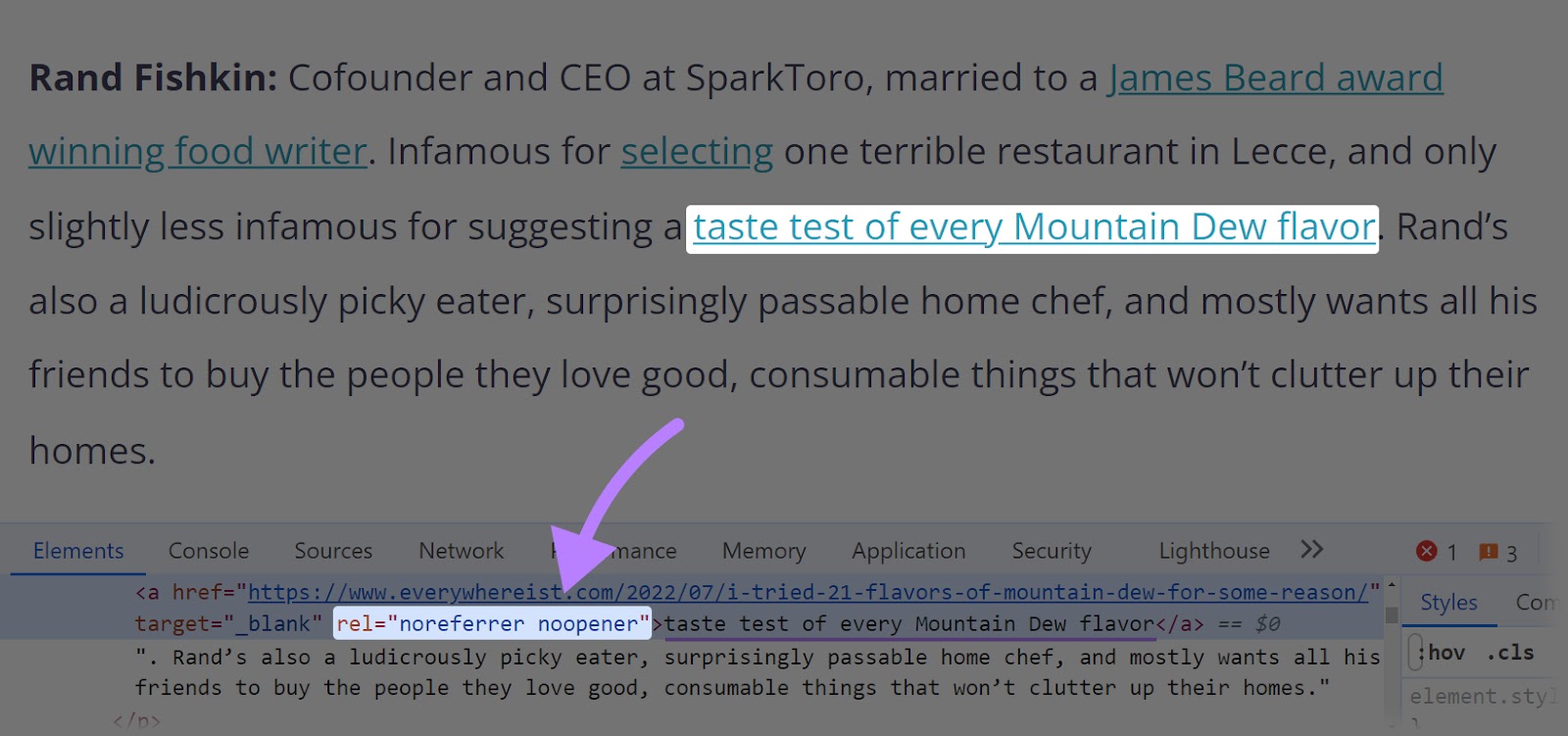Click the orange issues warning icon
1568x736 pixels.
coord(1488,552)
